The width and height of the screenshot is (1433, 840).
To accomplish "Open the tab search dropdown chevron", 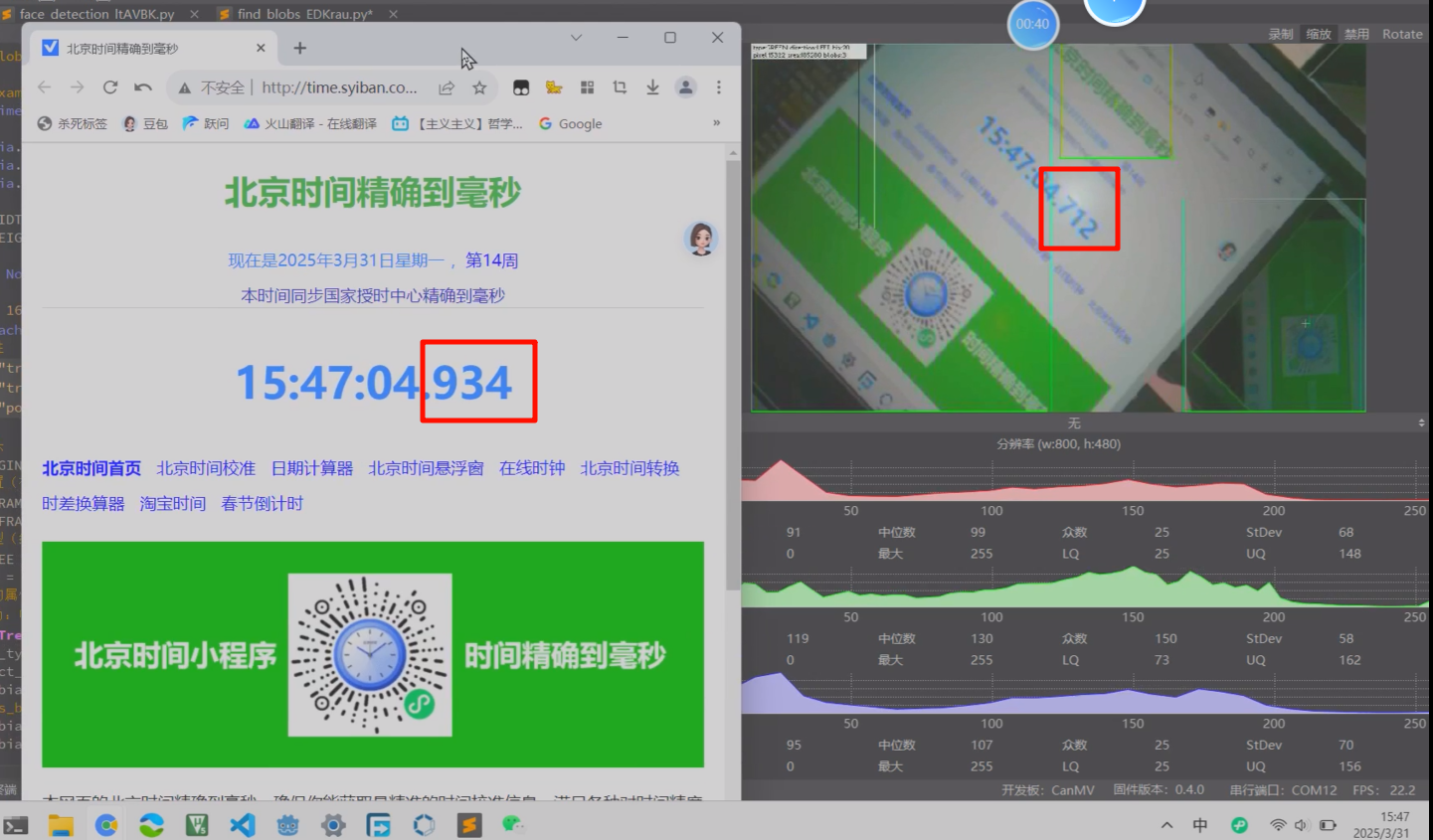I will coord(576,38).
